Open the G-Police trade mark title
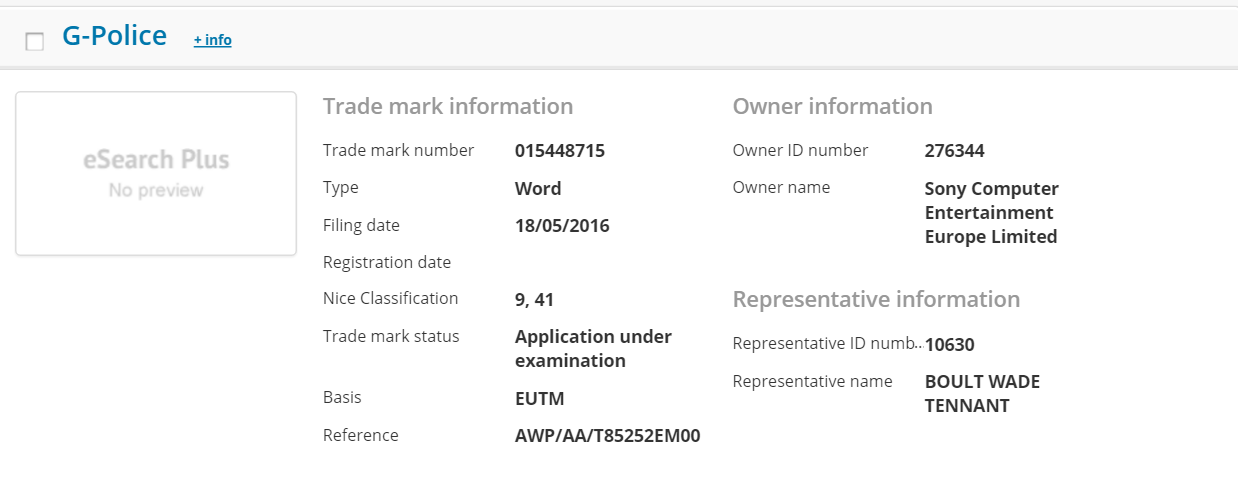Screen dimensions: 1238x496 click(x=114, y=36)
